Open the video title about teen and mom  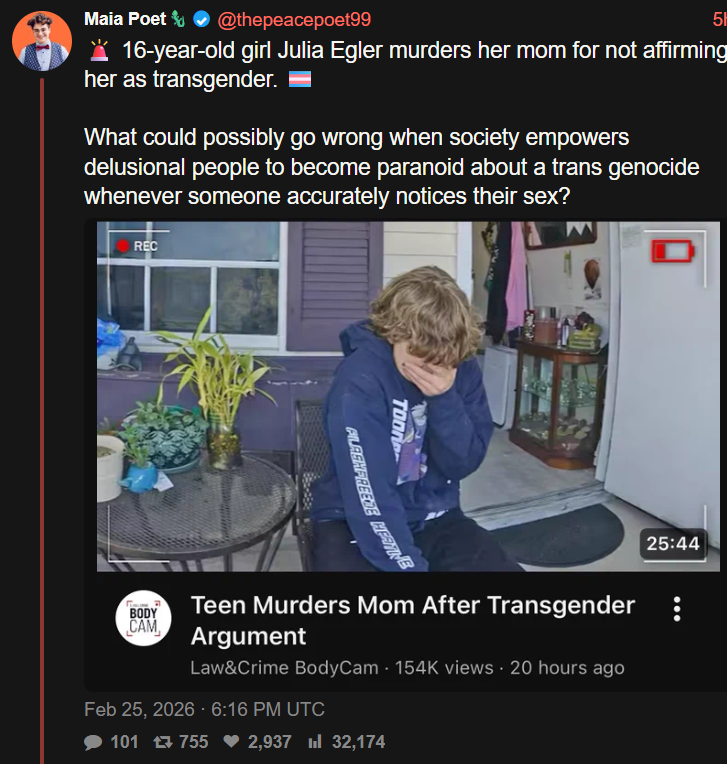[413, 620]
